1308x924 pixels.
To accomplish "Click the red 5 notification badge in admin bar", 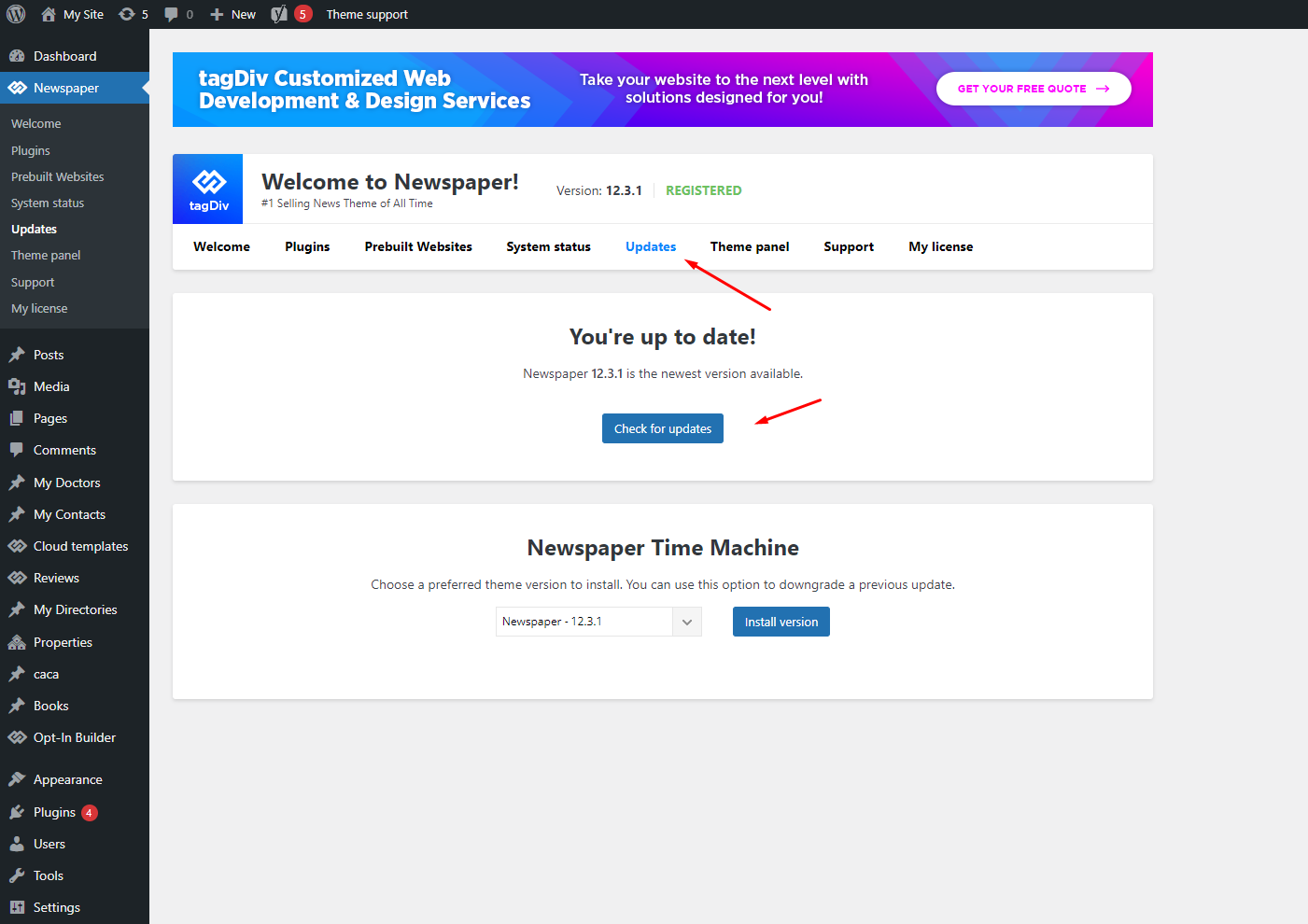I will [302, 14].
